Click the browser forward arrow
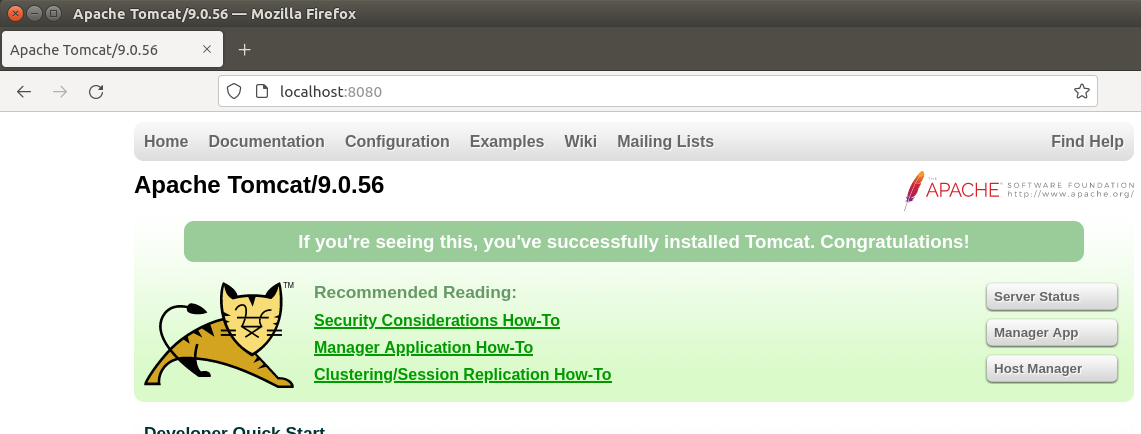 point(60,92)
